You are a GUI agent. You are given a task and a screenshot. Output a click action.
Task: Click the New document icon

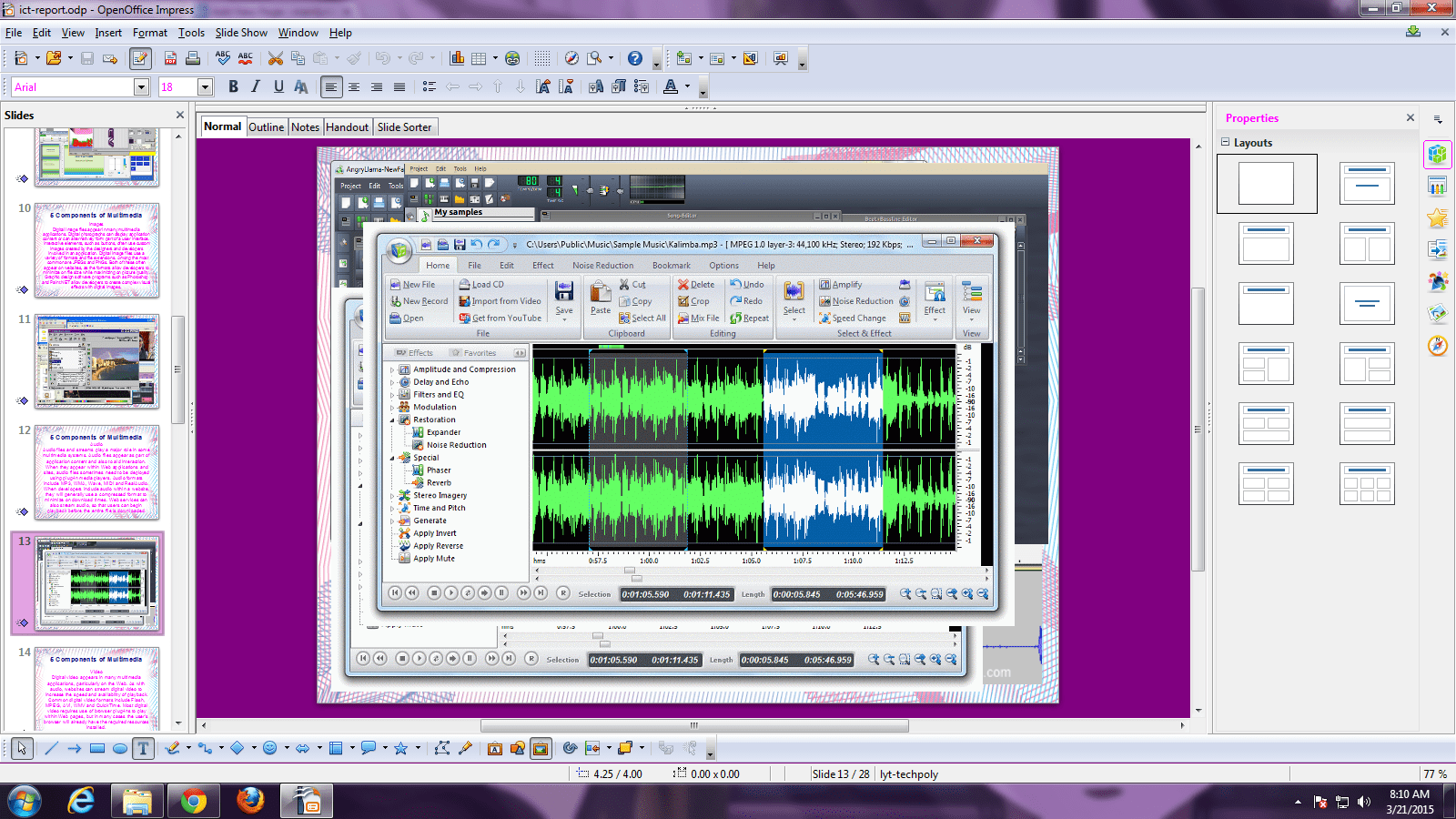tap(20, 58)
